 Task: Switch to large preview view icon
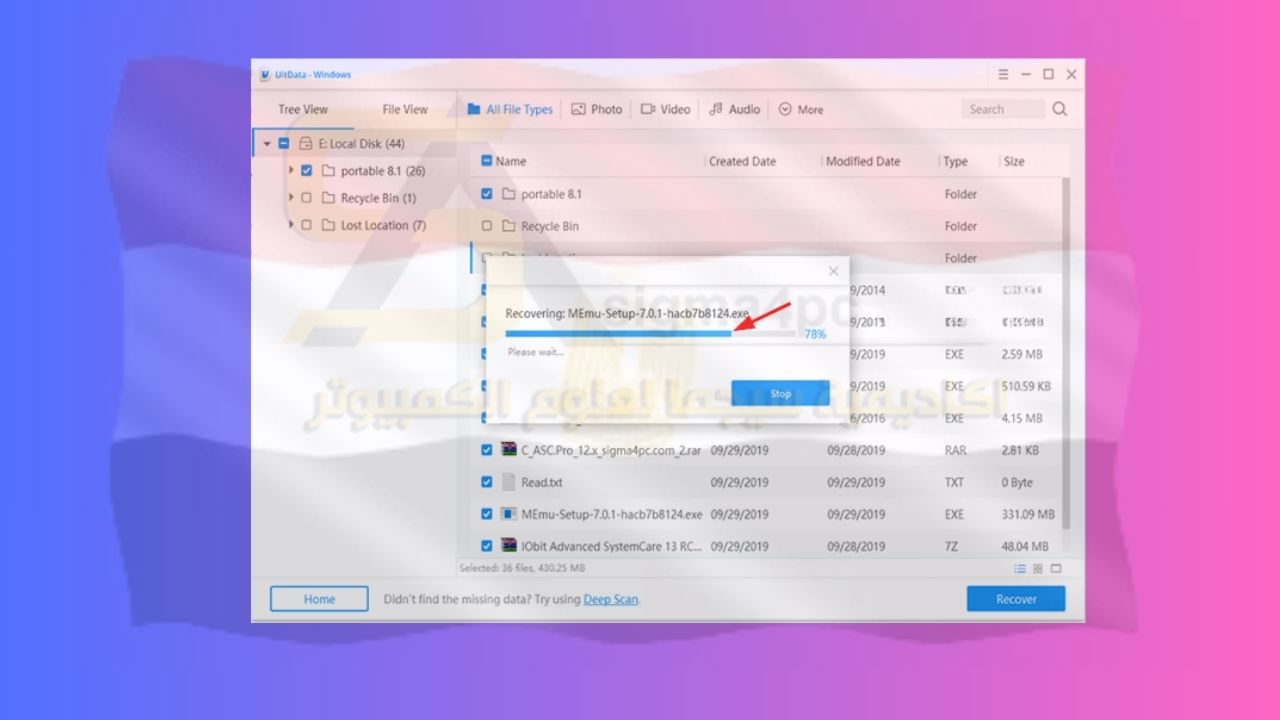(x=1056, y=568)
